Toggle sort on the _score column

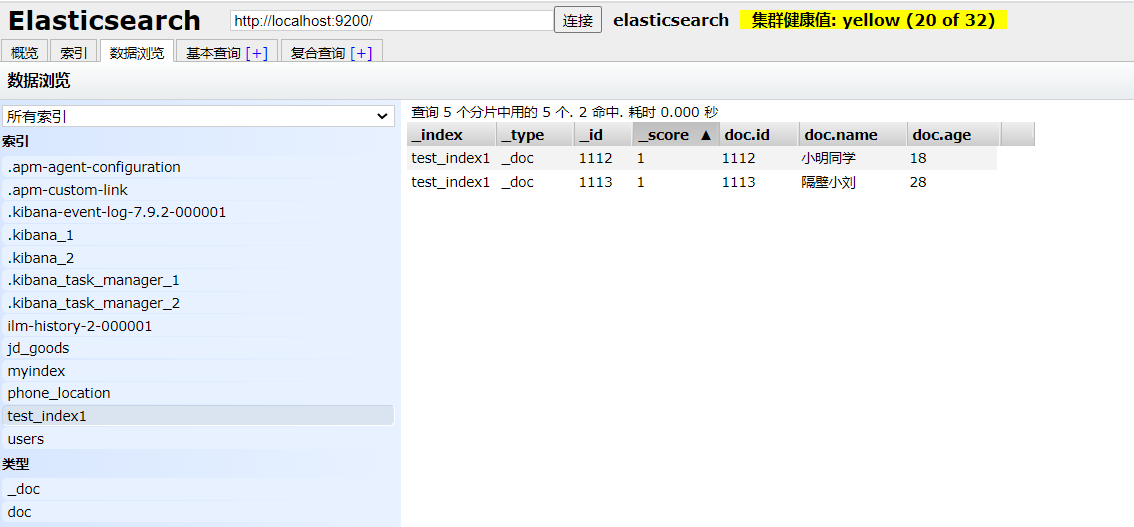tap(675, 134)
